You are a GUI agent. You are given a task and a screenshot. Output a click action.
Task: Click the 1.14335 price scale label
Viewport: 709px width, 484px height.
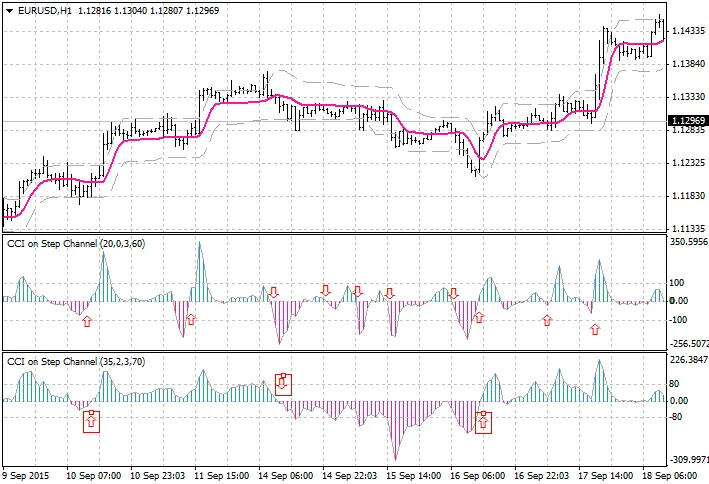pyautogui.click(x=686, y=32)
